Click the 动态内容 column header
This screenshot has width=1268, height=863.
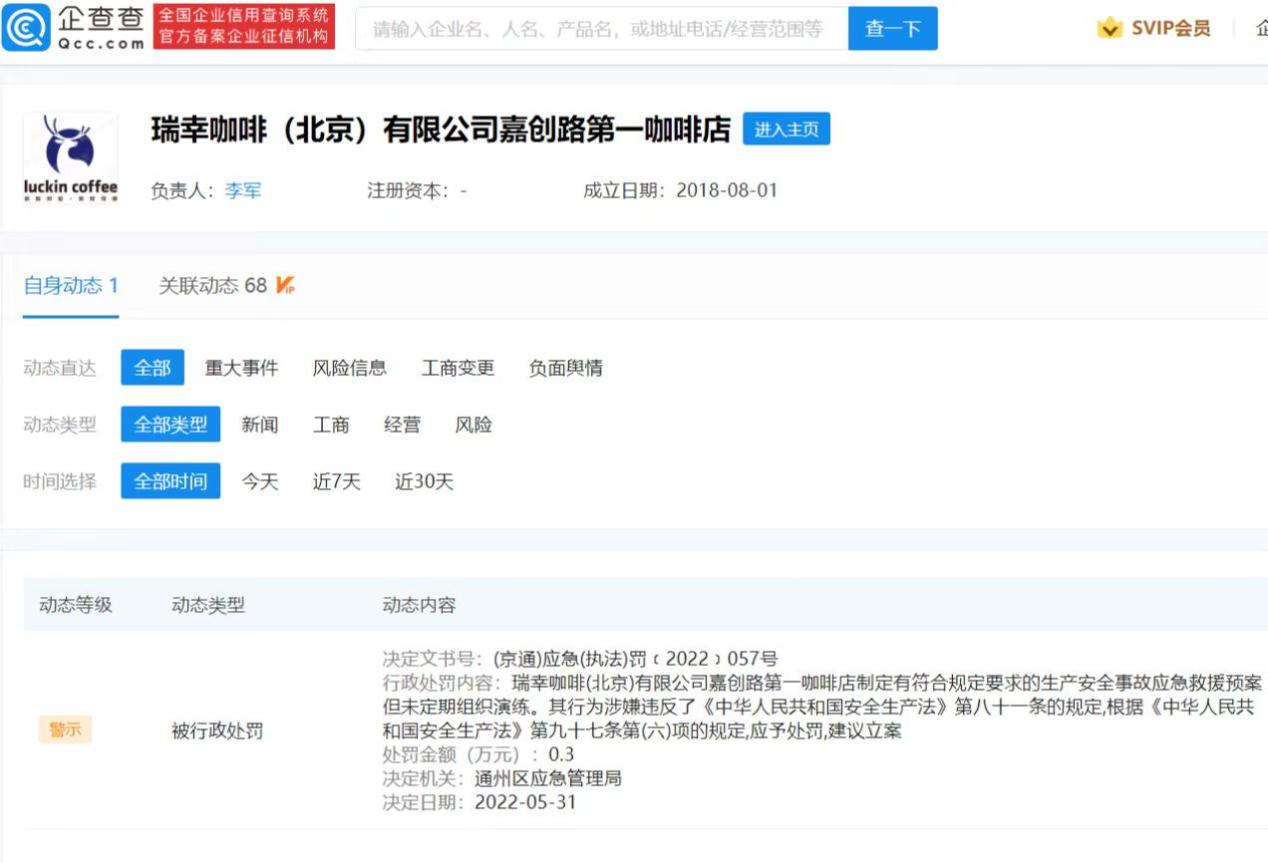coord(419,605)
